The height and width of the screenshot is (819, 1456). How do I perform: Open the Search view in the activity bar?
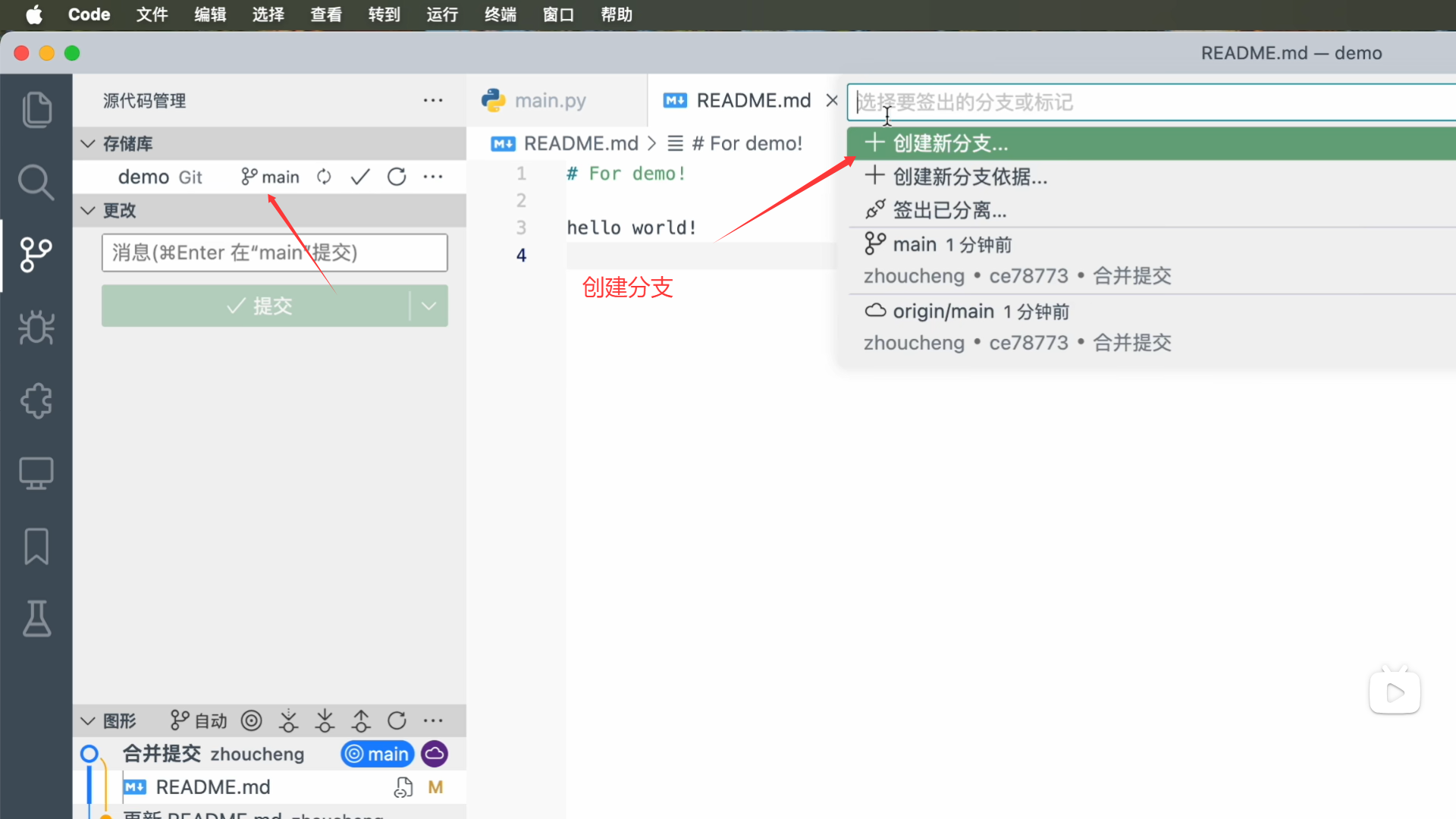pyautogui.click(x=36, y=182)
